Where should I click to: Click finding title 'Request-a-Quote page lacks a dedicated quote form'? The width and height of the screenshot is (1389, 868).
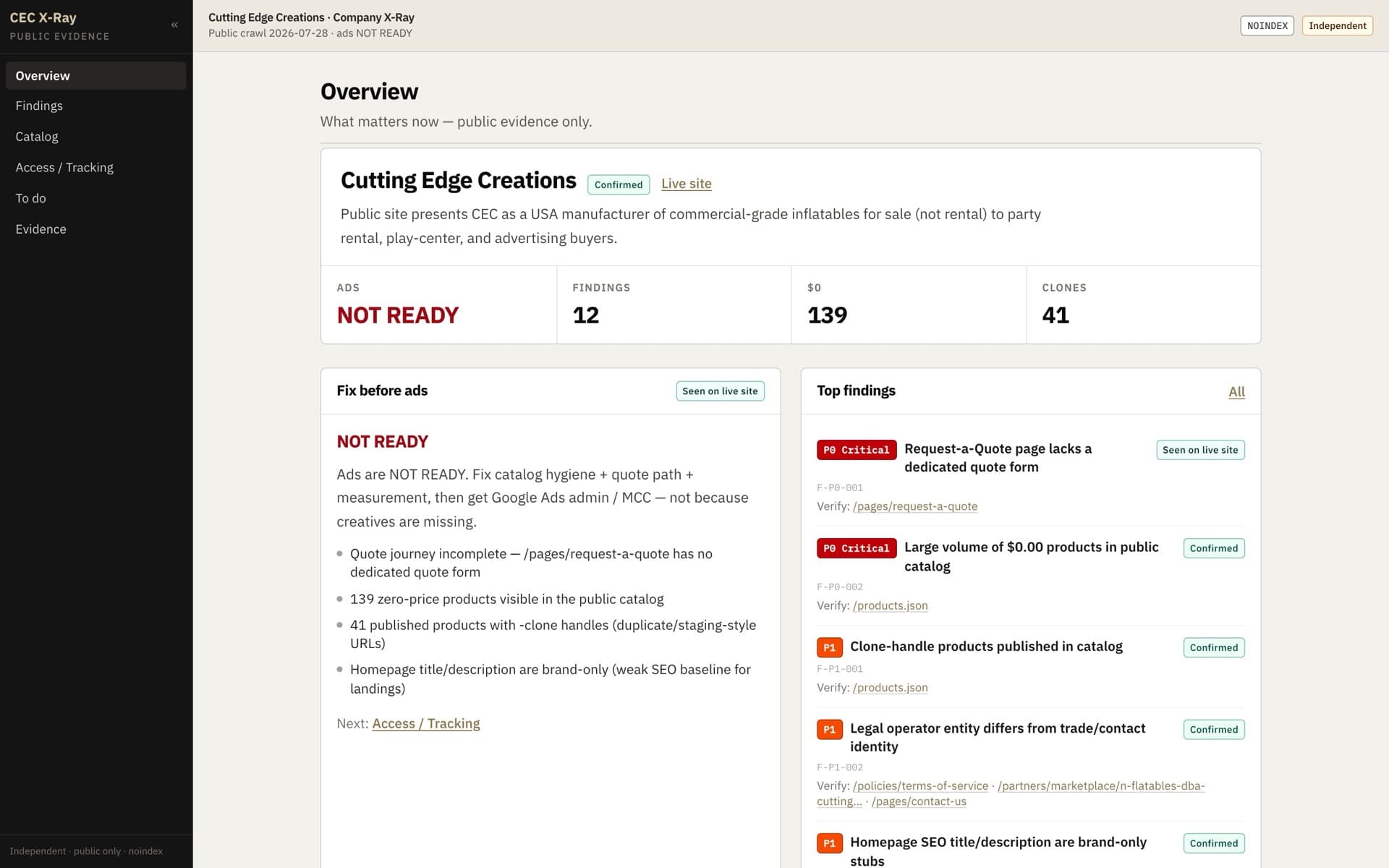click(x=998, y=458)
